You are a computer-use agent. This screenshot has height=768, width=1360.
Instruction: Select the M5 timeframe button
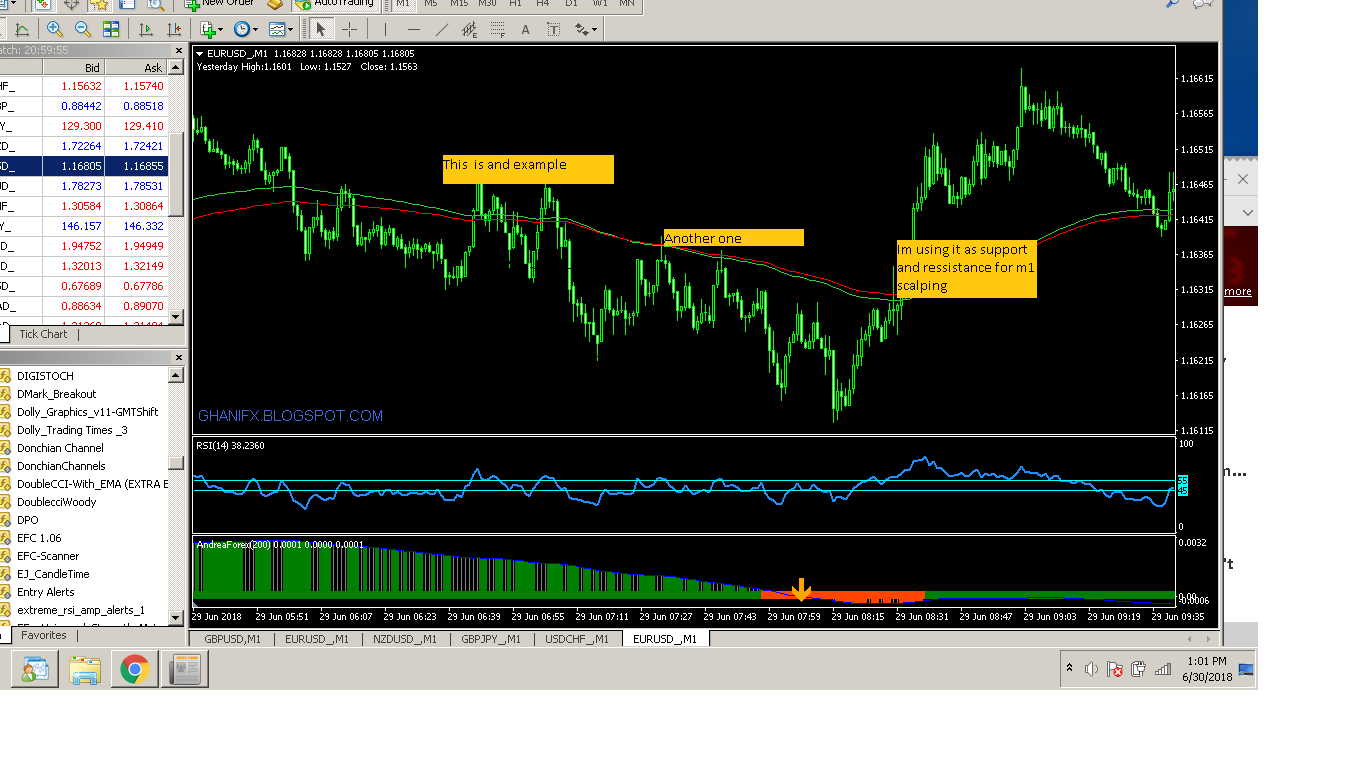430,3
